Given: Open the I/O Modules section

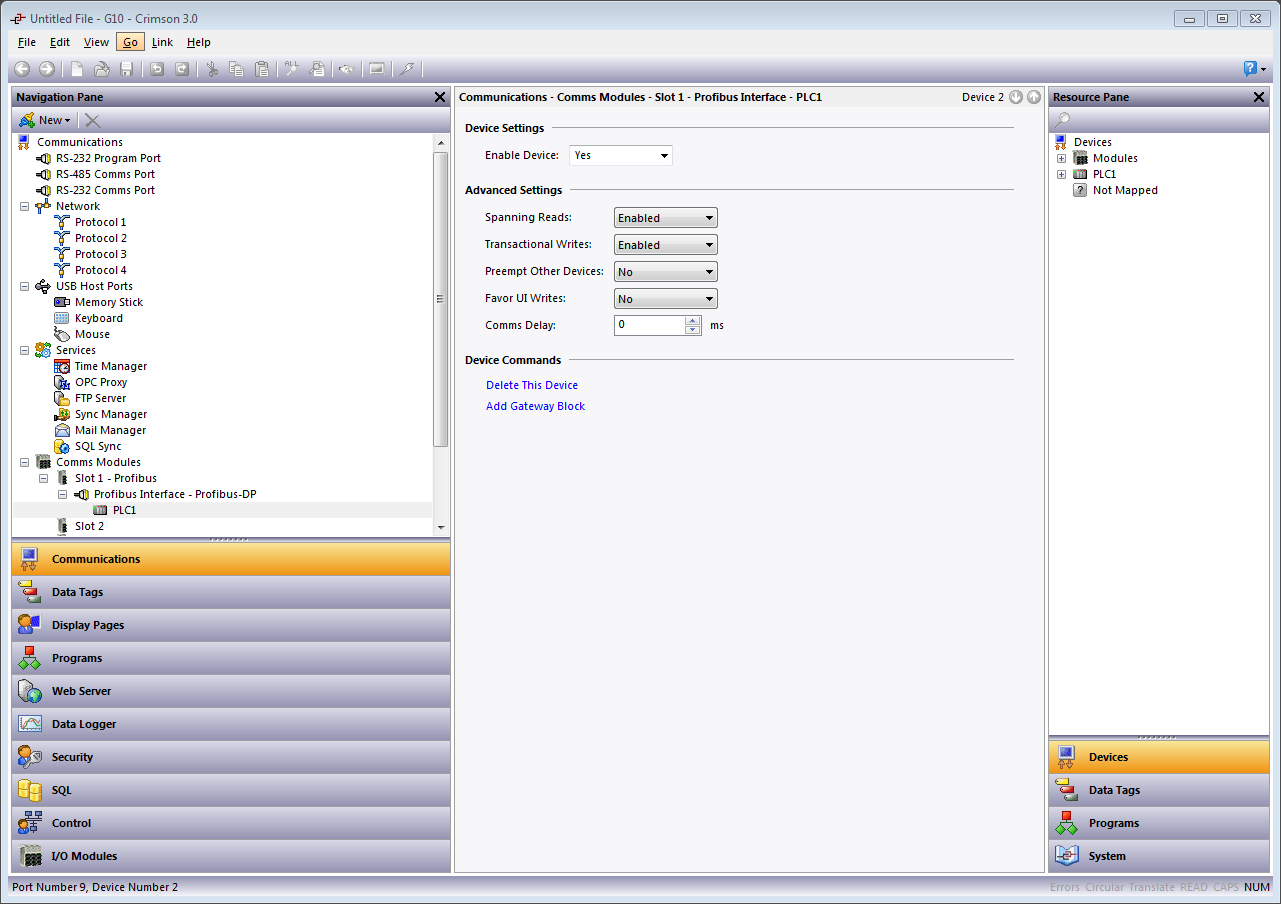Looking at the screenshot, I should click(x=231, y=856).
